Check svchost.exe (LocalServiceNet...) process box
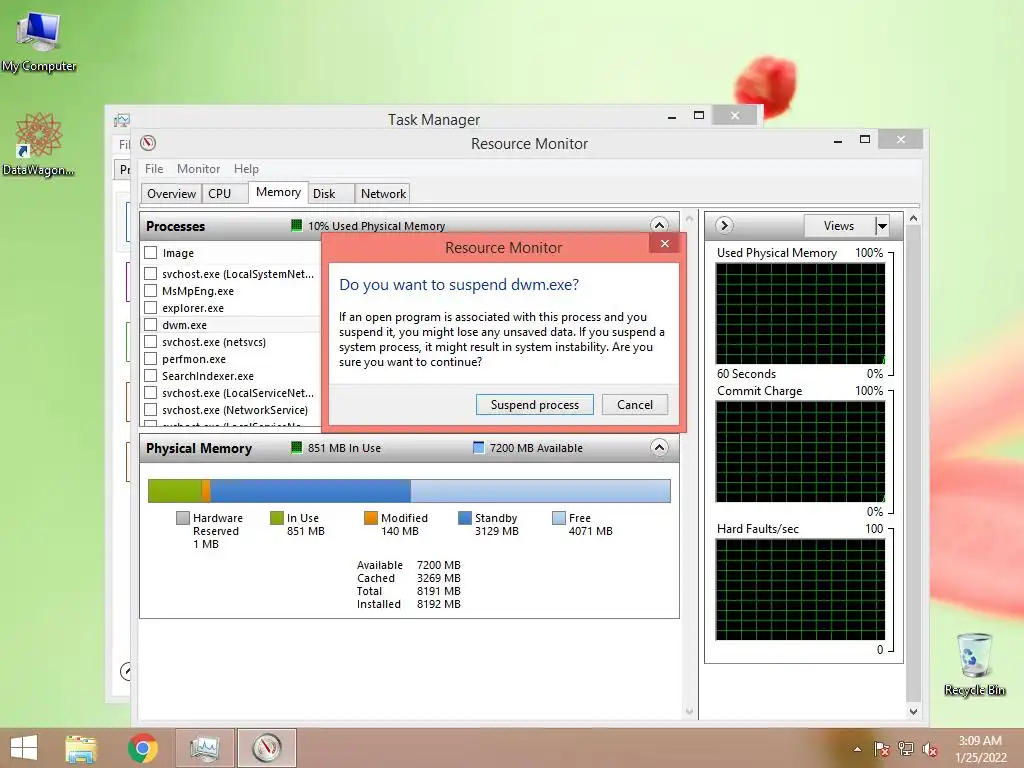The height and width of the screenshot is (768, 1024). coord(151,392)
